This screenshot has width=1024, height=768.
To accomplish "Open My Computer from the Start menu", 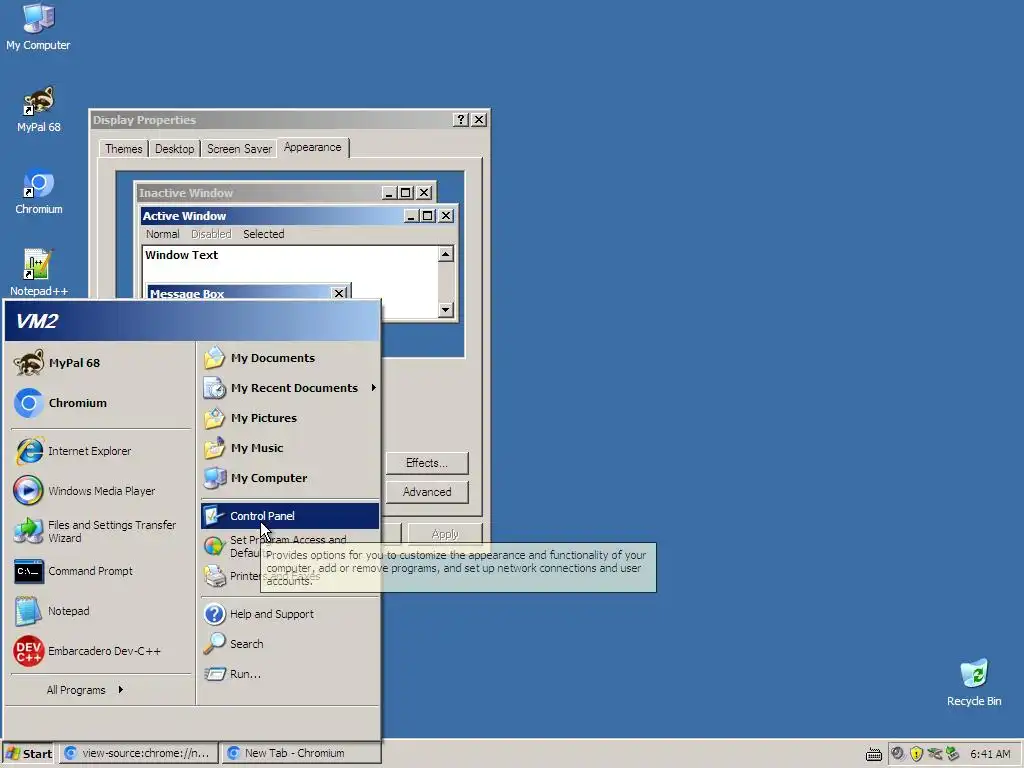I will coord(290,478).
